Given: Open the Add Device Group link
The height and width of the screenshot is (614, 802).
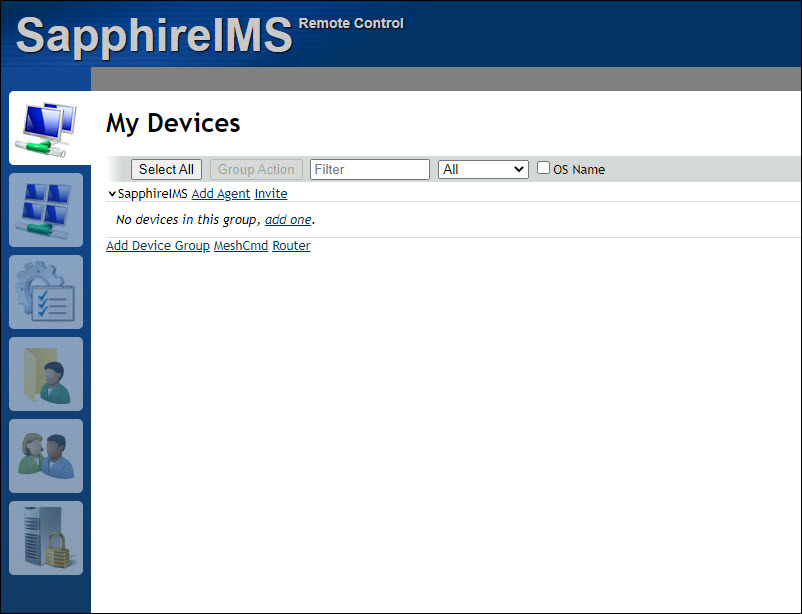Looking at the screenshot, I should 157,245.
